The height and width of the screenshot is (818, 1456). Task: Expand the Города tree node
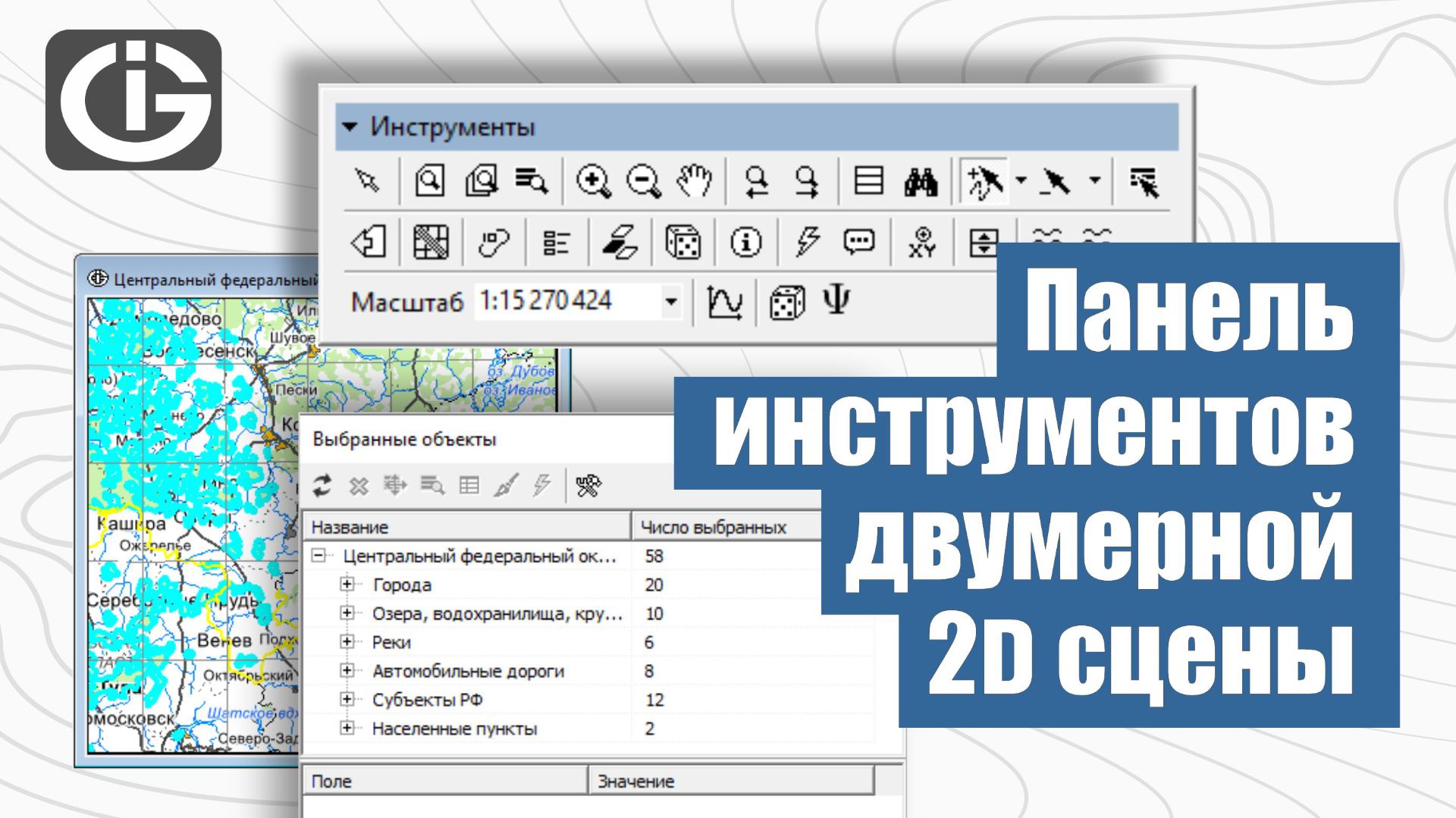tap(347, 584)
